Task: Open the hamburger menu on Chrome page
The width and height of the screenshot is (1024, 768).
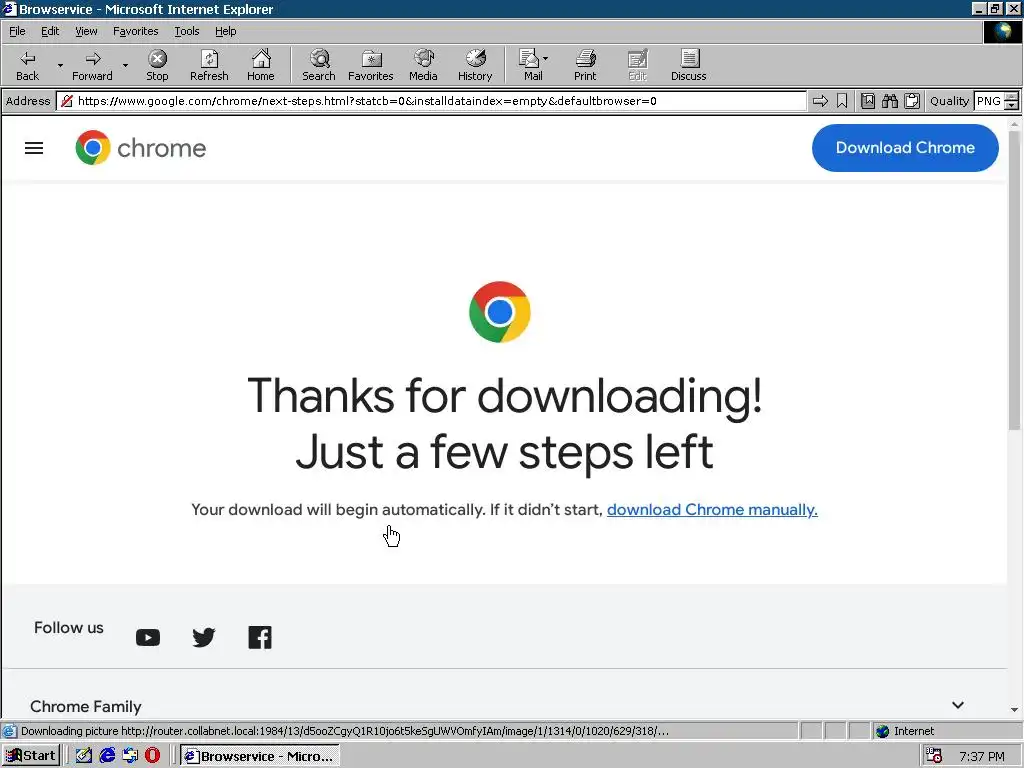Action: [34, 148]
